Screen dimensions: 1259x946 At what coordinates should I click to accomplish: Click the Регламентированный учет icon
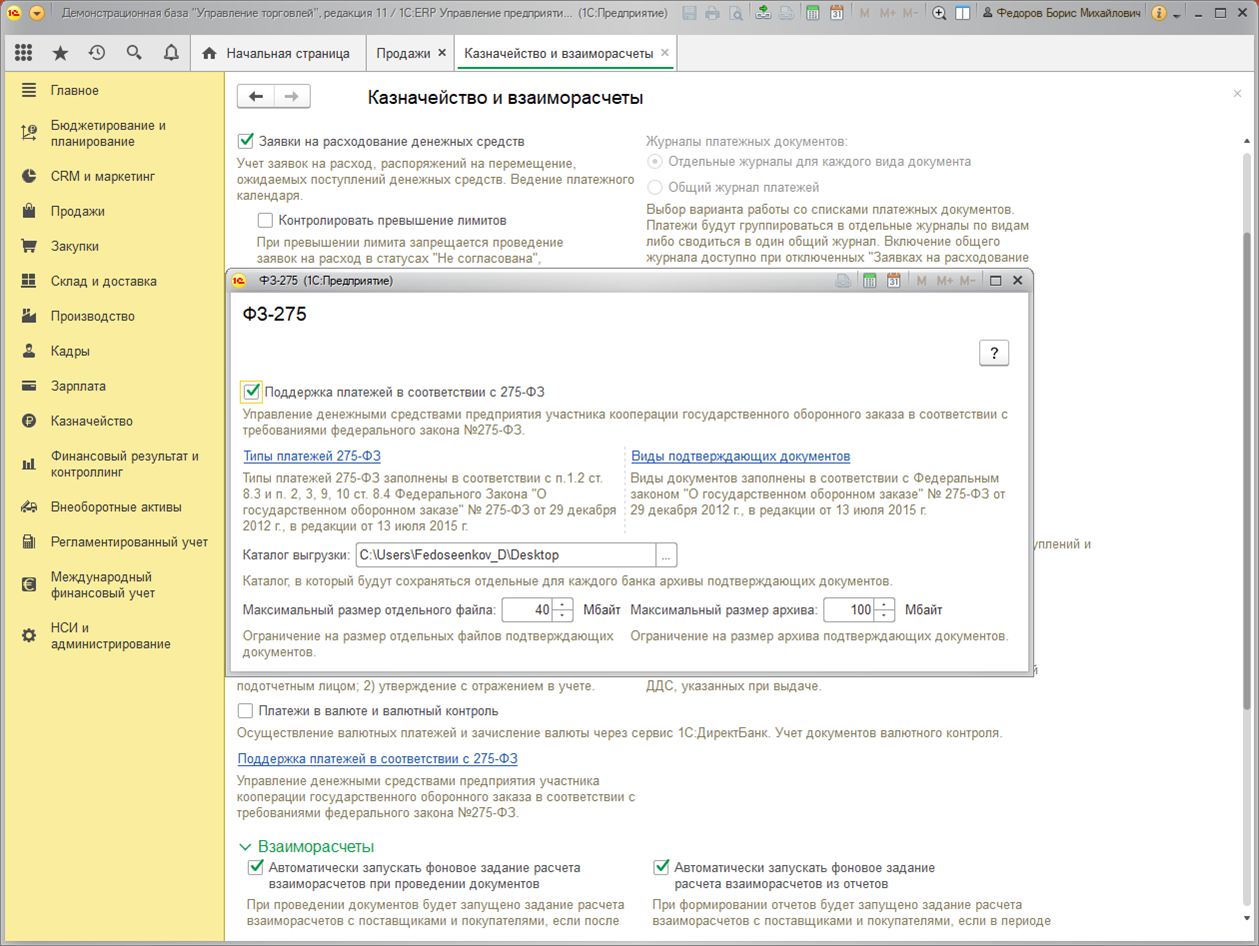29,542
